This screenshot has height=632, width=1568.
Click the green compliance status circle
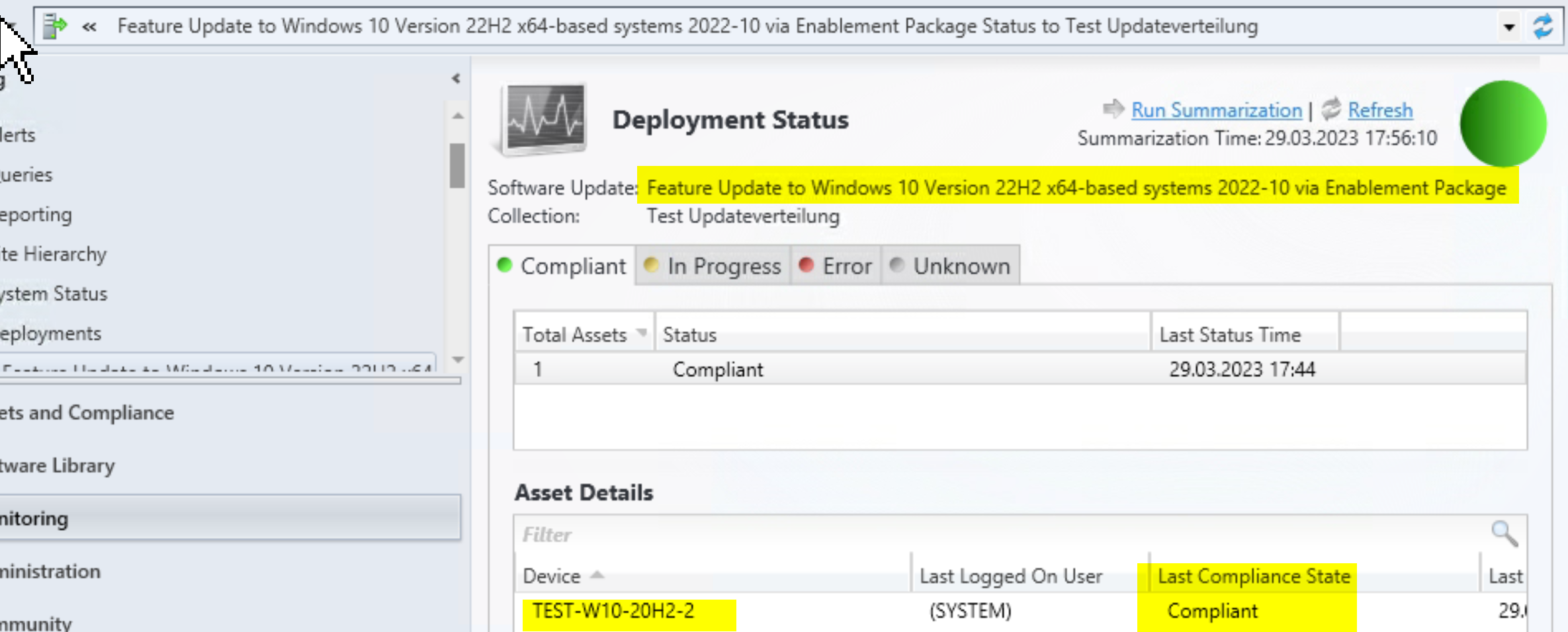pyautogui.click(x=1503, y=124)
